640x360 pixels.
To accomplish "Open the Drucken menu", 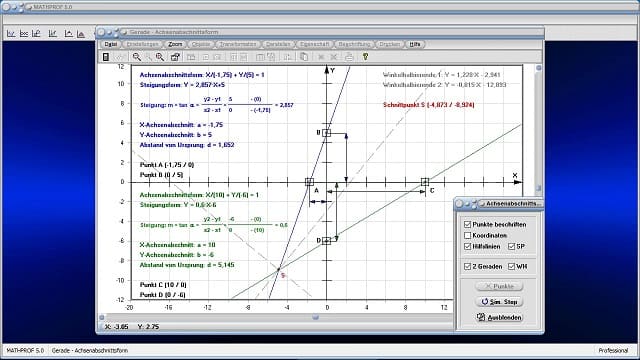I will pyautogui.click(x=389, y=44).
